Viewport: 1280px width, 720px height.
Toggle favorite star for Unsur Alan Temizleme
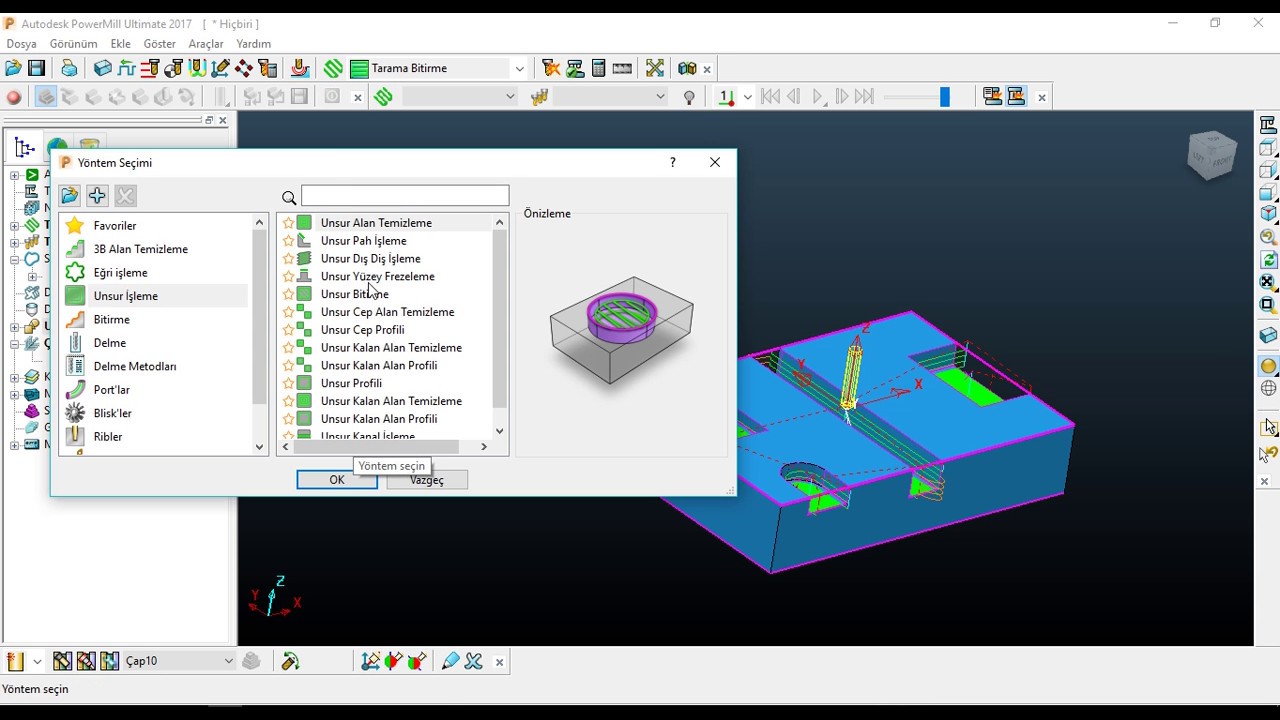pyautogui.click(x=289, y=223)
